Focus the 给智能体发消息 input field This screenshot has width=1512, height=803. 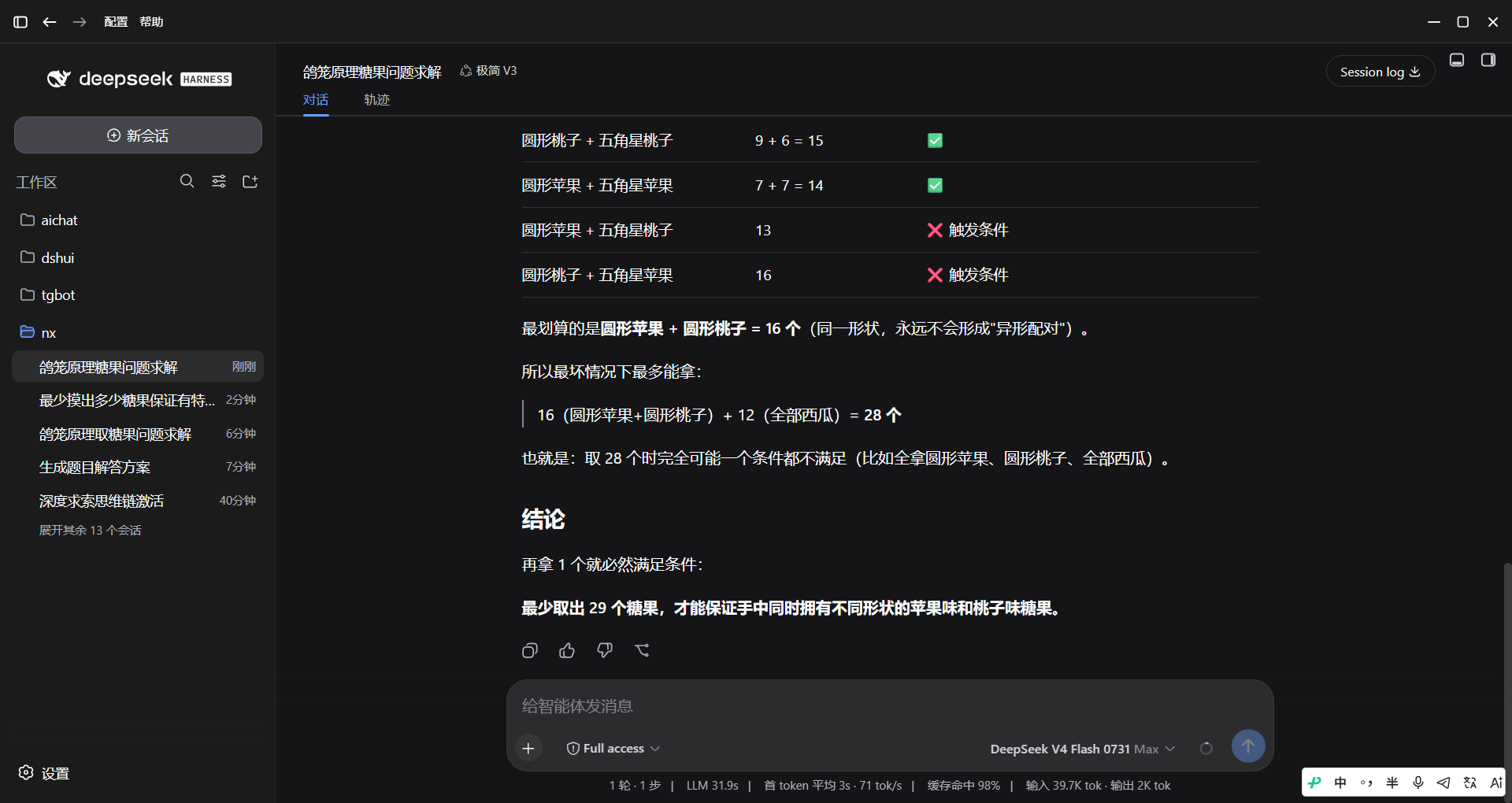[x=890, y=706]
